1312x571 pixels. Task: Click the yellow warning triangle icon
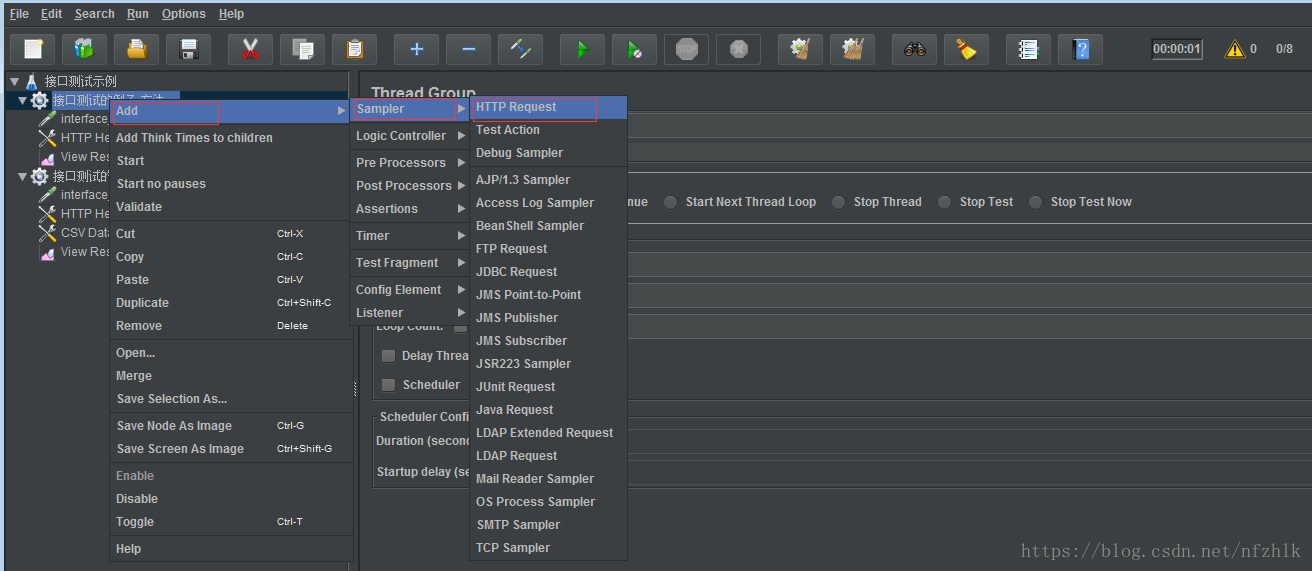[x=1235, y=49]
